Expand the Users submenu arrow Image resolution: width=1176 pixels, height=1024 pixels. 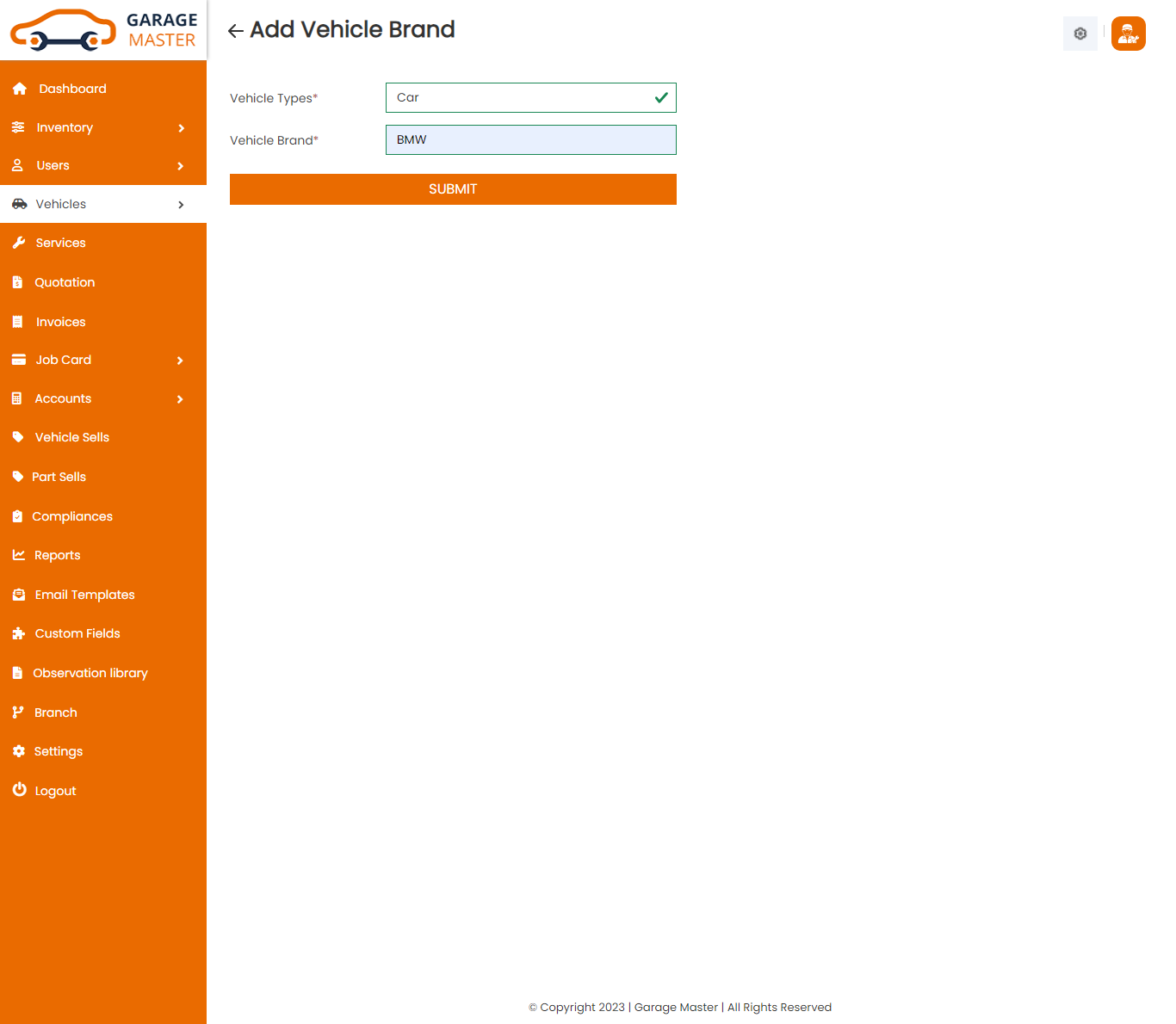coord(181,166)
